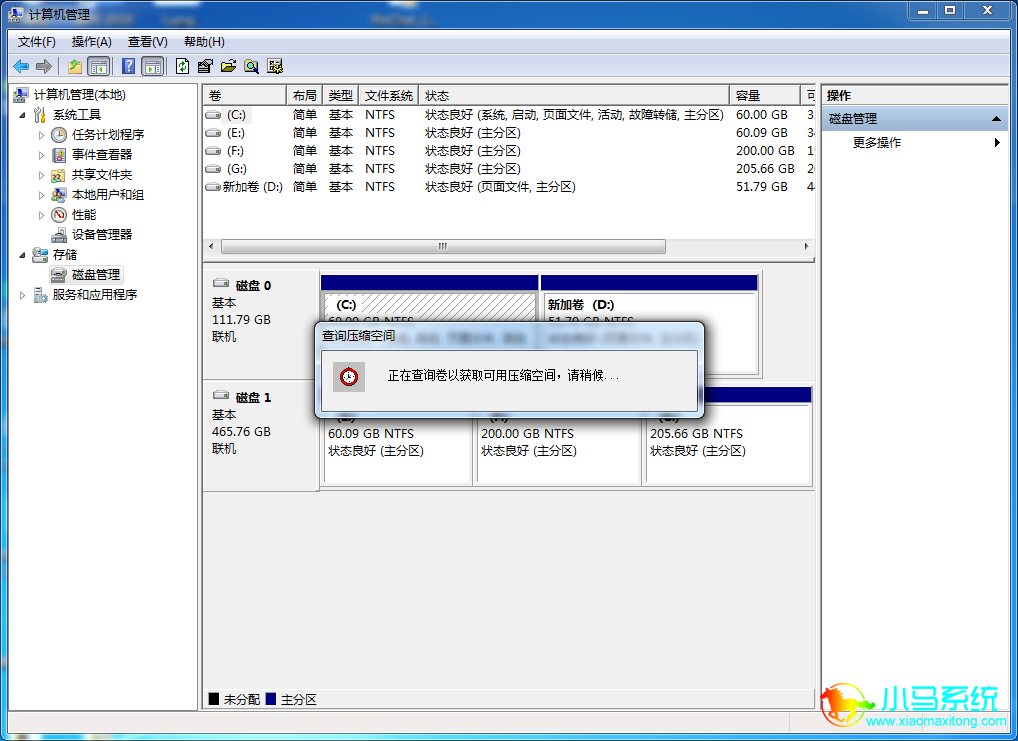The width and height of the screenshot is (1018, 741).
Task: Click the last toolbar icon with red X
Action: (x=275, y=66)
